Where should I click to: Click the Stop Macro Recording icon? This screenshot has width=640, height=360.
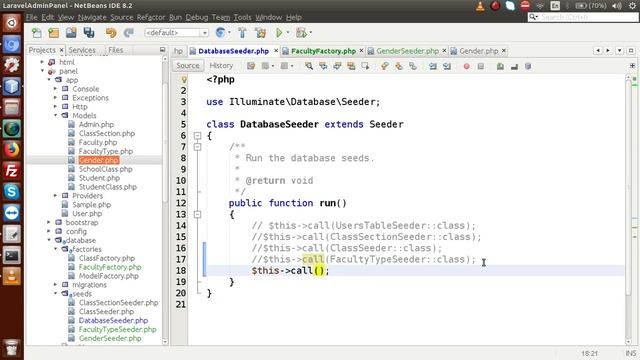481,66
